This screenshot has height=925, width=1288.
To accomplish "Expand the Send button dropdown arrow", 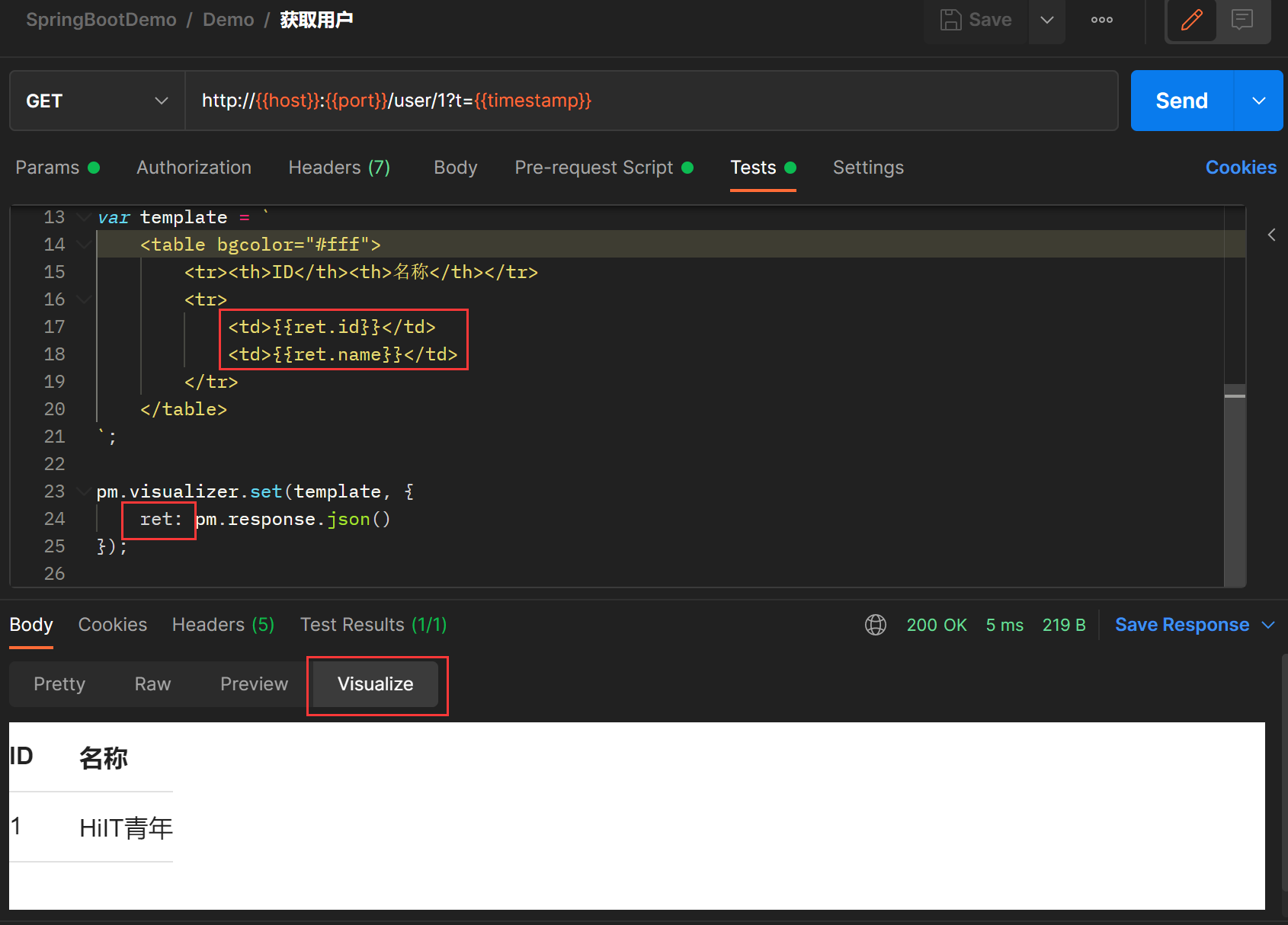I will pyautogui.click(x=1259, y=101).
